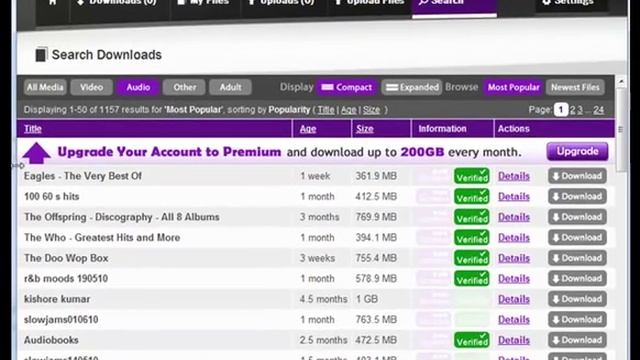Open Details for slowjams010610
Screen dimensions: 640x360
(x=513, y=320)
